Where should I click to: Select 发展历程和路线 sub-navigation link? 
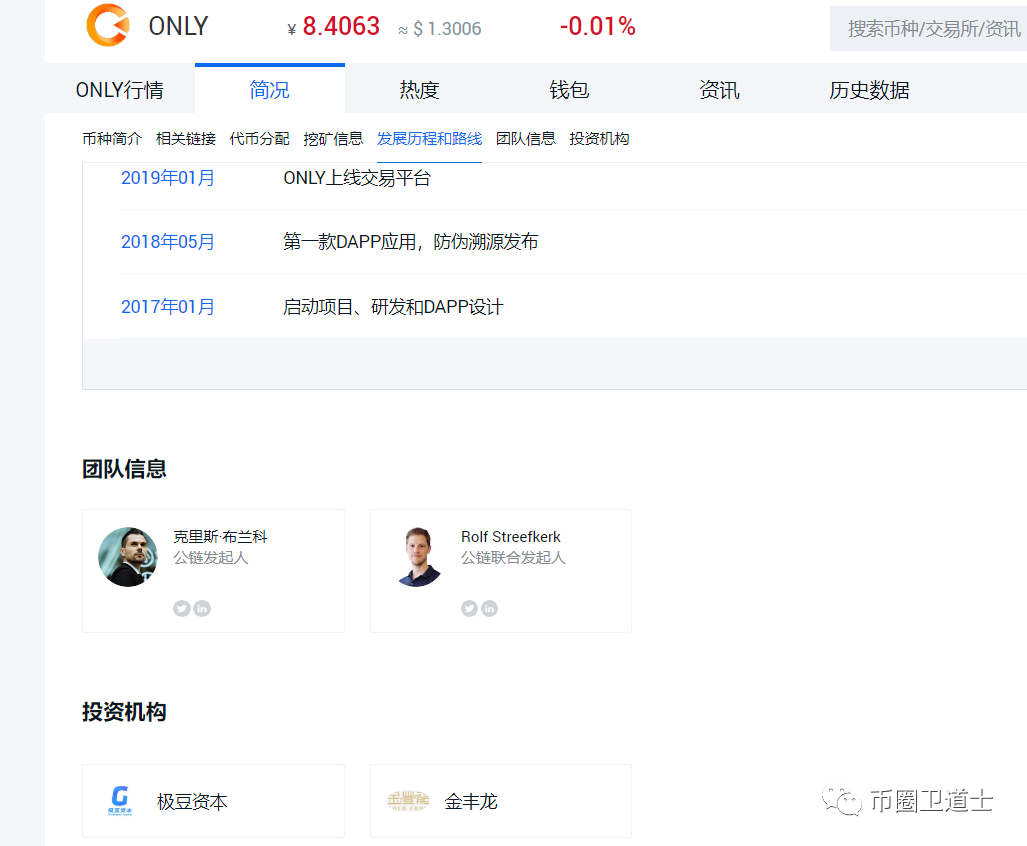point(430,139)
